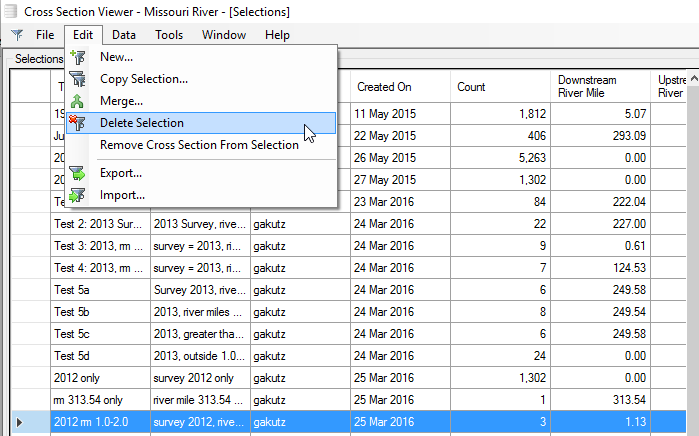Sort by the Count column header

click(x=500, y=87)
